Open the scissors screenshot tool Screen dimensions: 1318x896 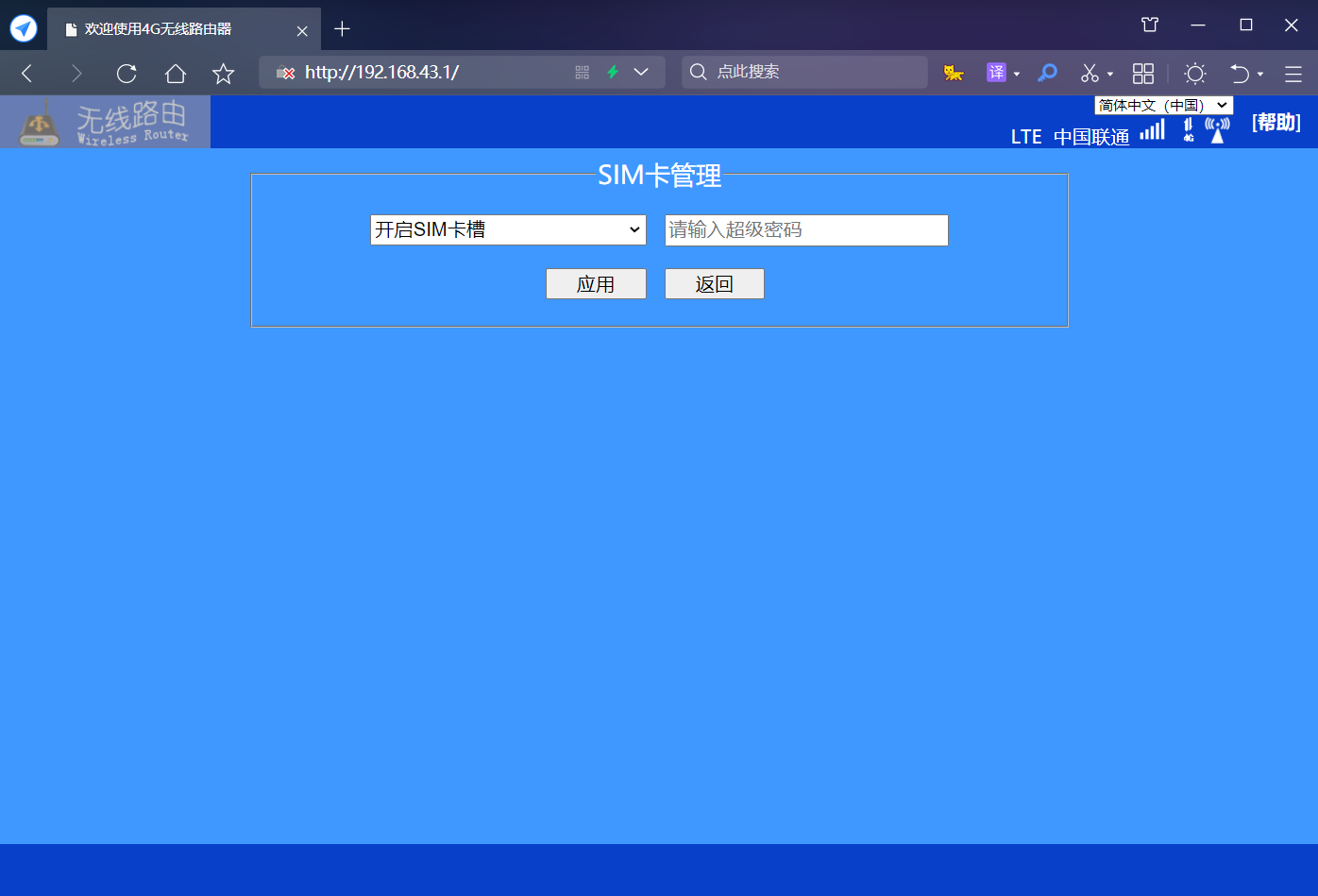[1090, 73]
